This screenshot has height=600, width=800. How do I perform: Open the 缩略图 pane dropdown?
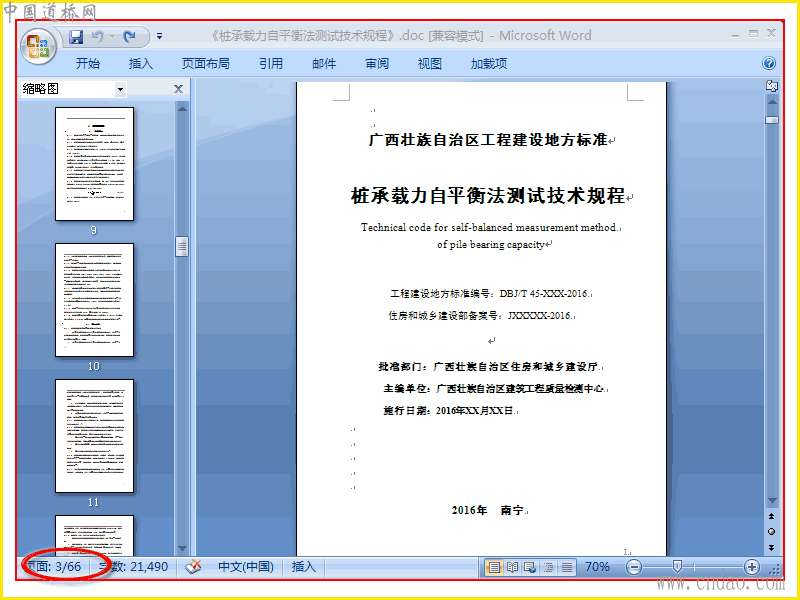[x=120, y=89]
